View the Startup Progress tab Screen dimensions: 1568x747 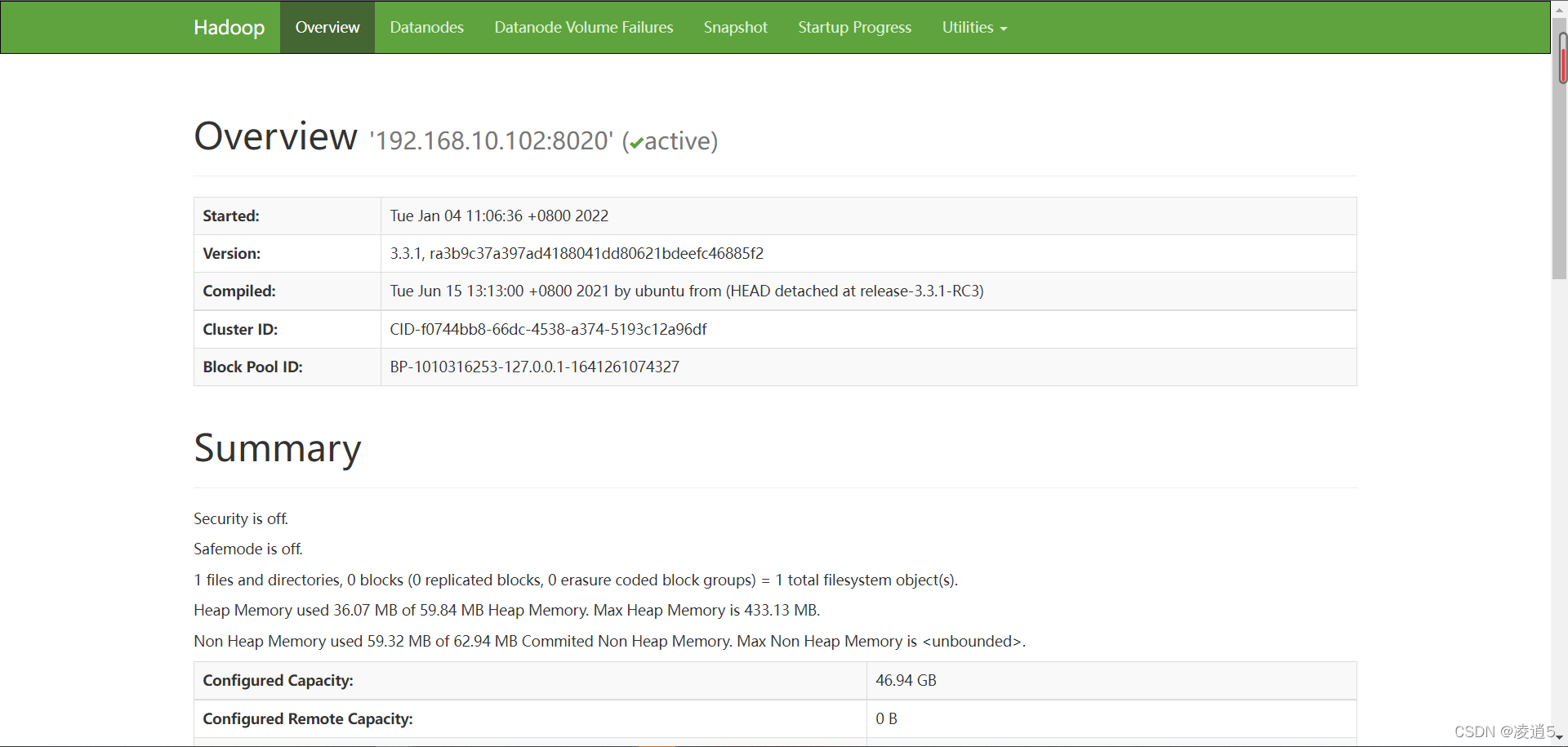(854, 27)
